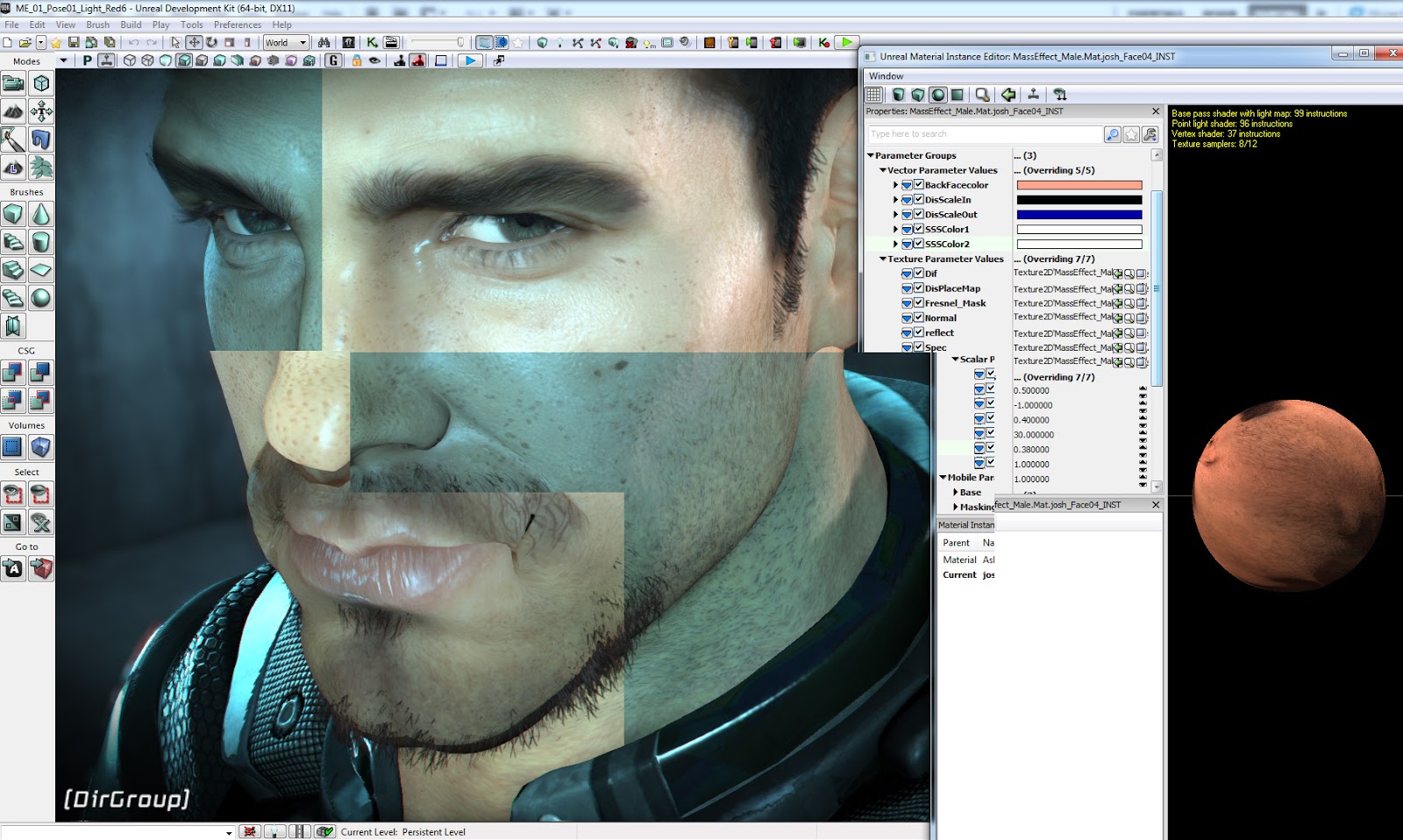Select Camera mode in the Modes panel
Viewport: 1403px width, 840px height.
pyautogui.click(x=13, y=83)
